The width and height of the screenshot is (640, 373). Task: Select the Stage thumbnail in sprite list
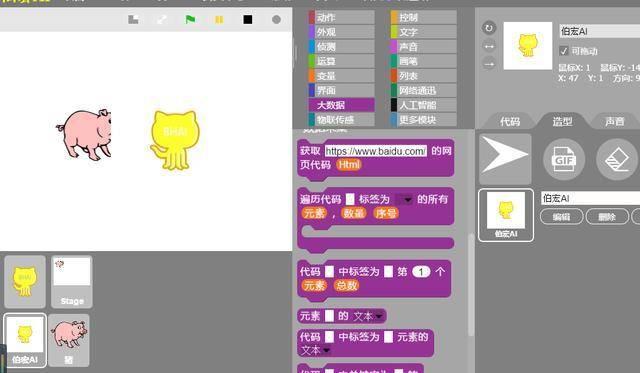tap(72, 282)
